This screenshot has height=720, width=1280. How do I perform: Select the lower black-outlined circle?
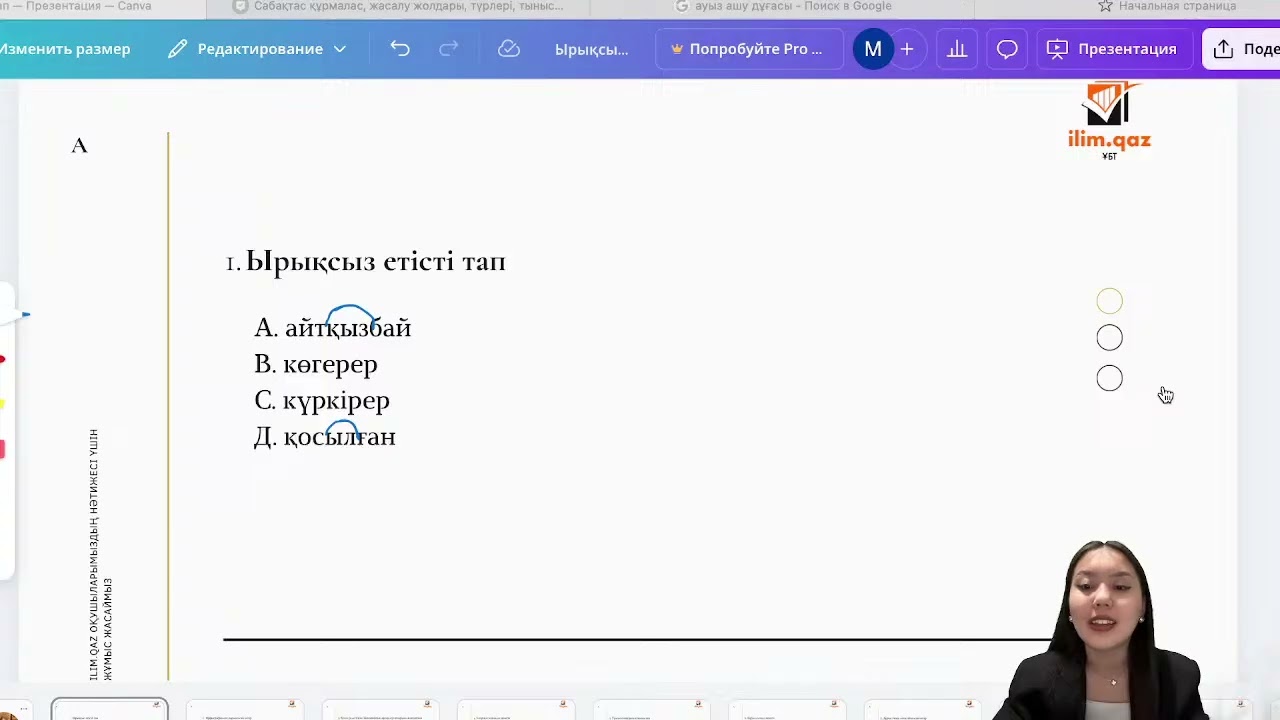pyautogui.click(x=1109, y=378)
